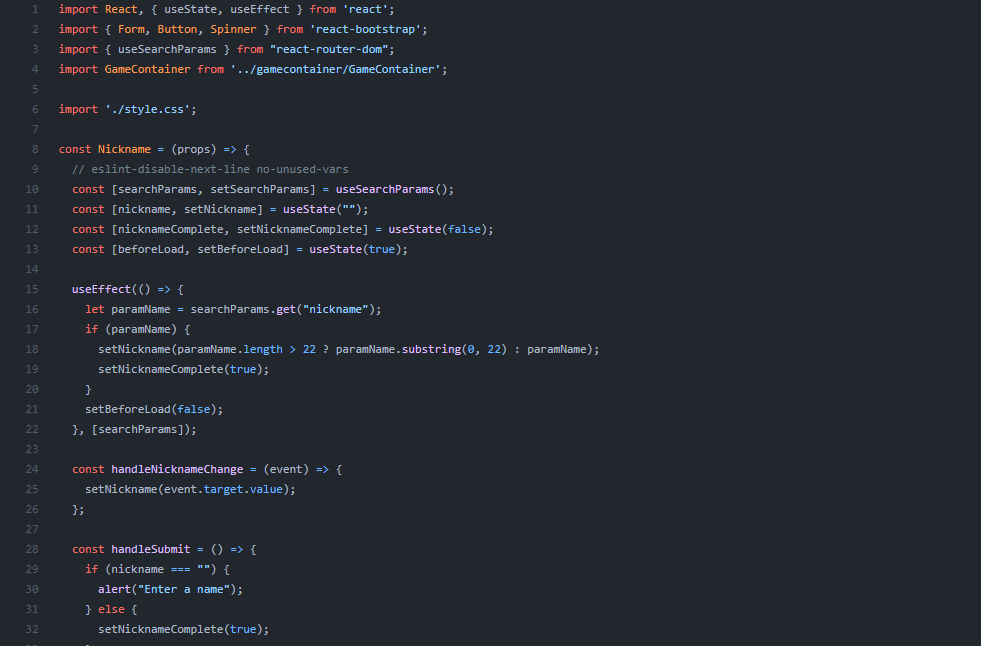Click the number 22 on line 18
The image size is (981, 646).
pyautogui.click(x=308, y=348)
